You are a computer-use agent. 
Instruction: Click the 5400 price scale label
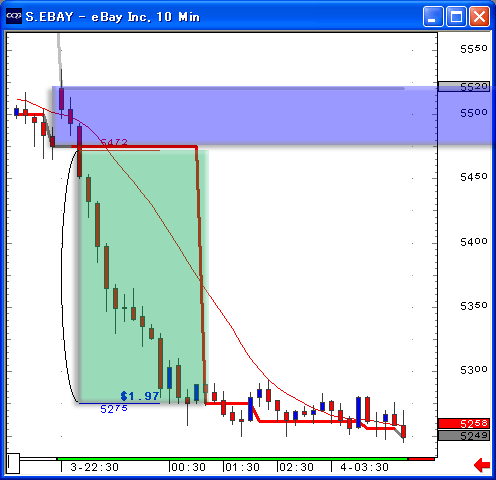pos(474,241)
